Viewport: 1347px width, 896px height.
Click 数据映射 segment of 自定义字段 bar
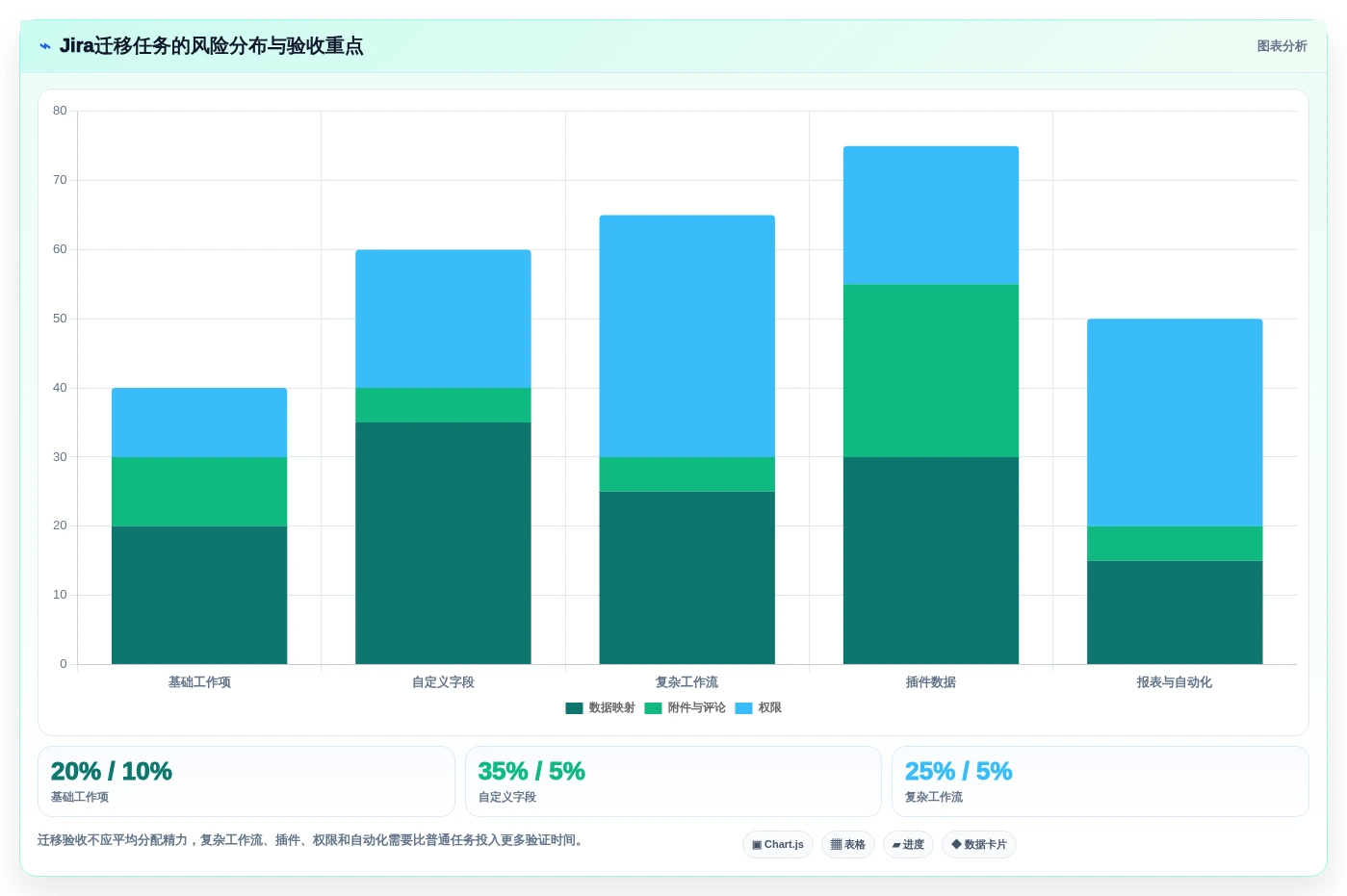(443, 543)
